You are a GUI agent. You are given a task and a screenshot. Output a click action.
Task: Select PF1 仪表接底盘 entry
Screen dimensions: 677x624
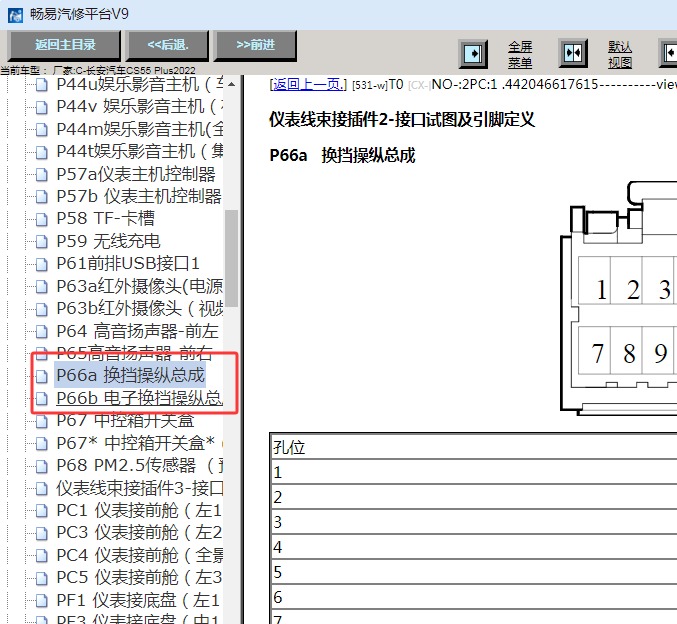(139, 600)
